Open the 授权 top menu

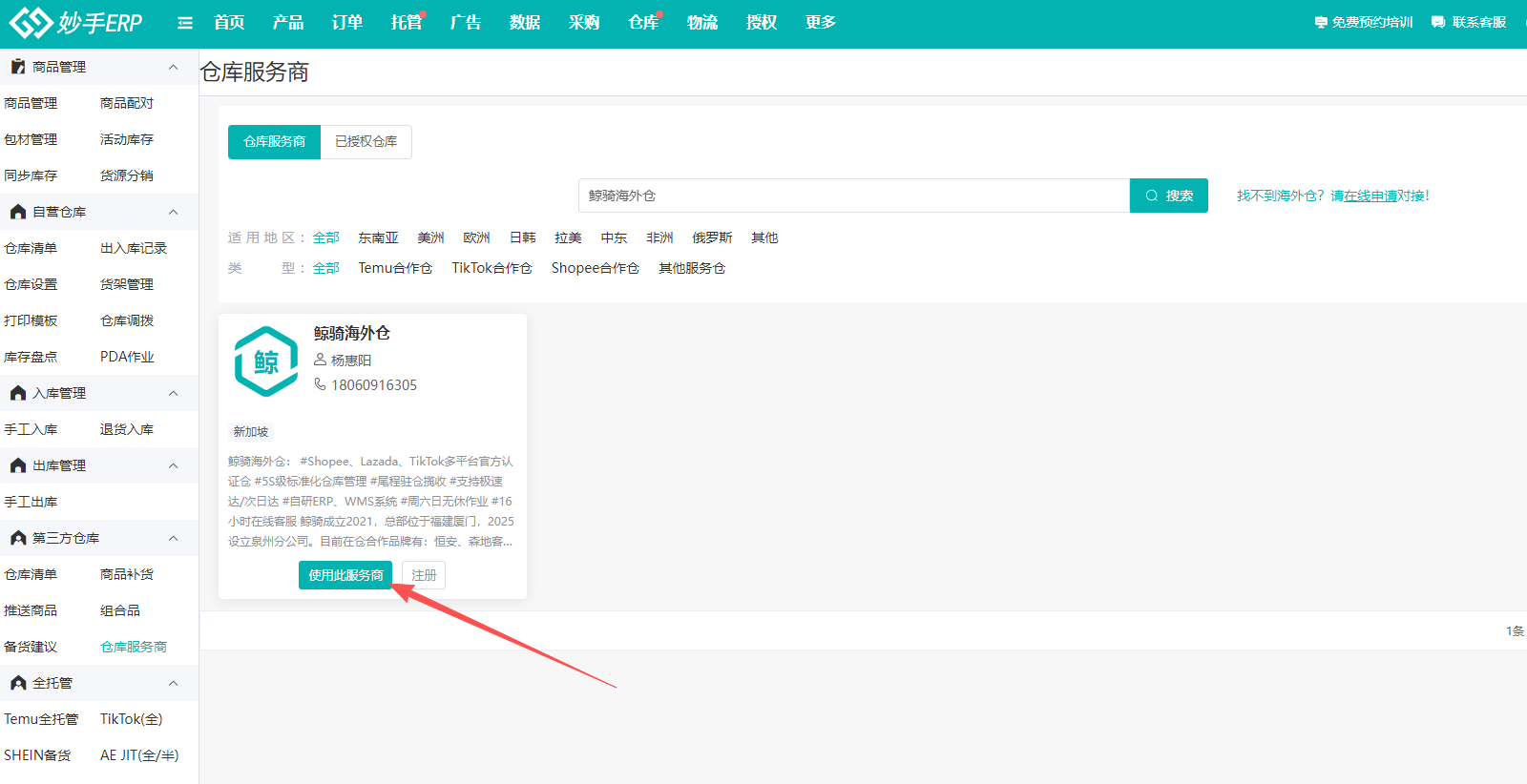click(762, 23)
